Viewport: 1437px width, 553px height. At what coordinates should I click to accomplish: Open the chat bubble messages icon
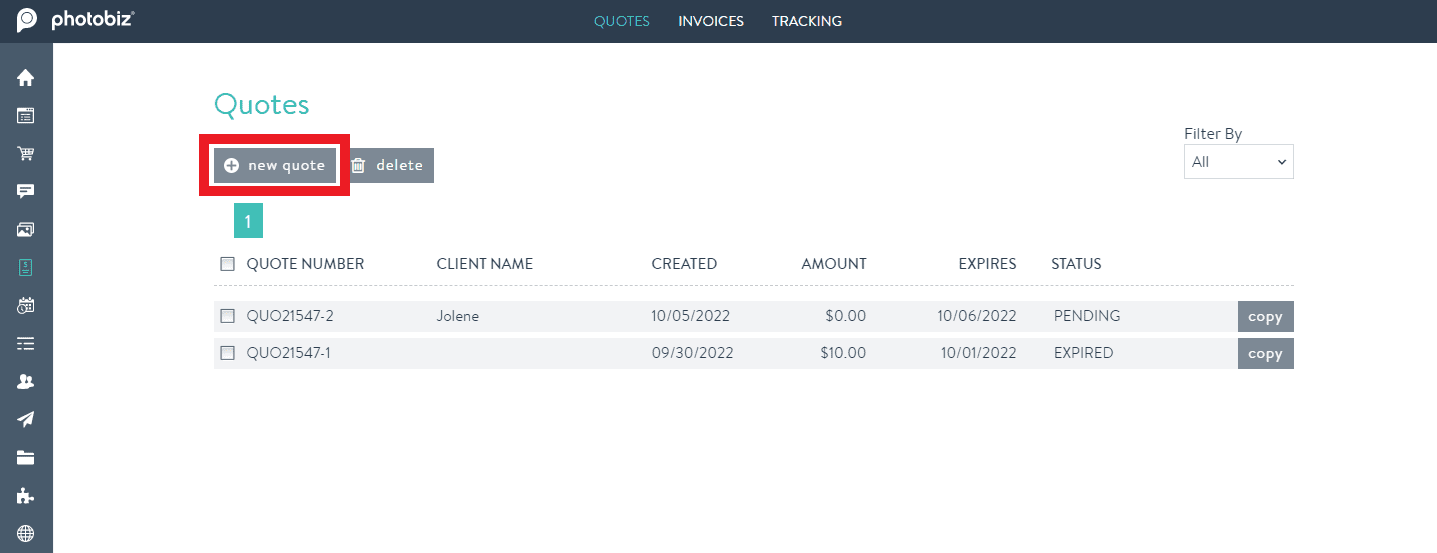[x=26, y=191]
